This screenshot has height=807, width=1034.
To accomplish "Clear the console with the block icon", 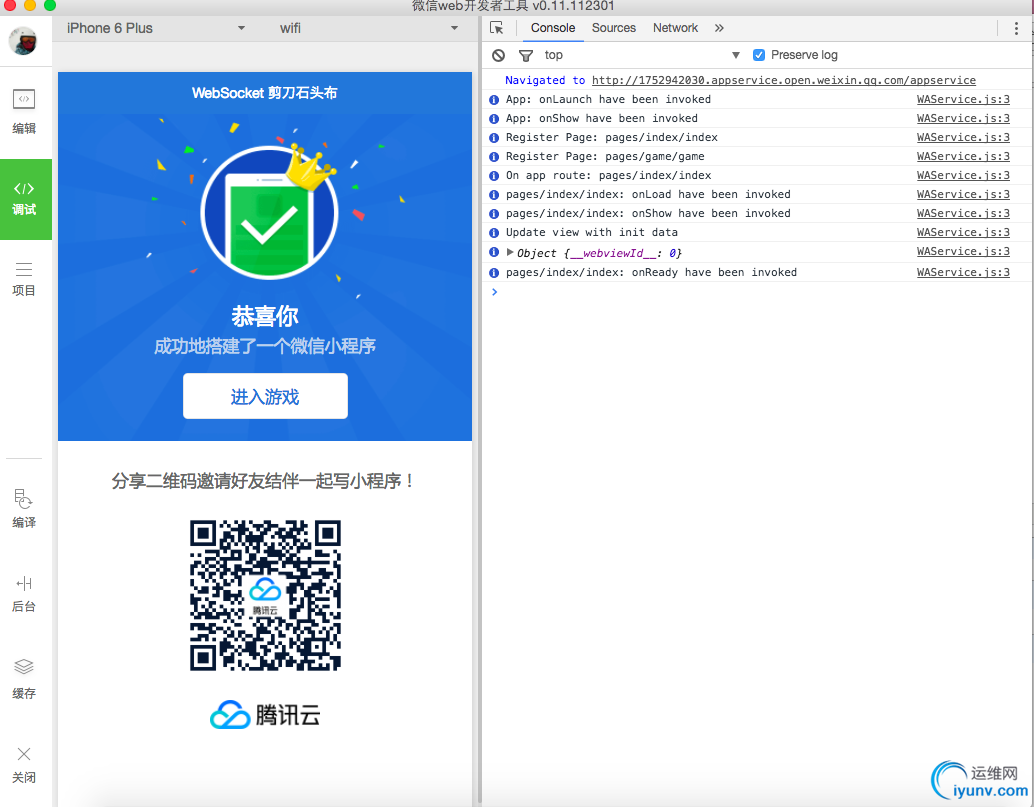I will 499,55.
